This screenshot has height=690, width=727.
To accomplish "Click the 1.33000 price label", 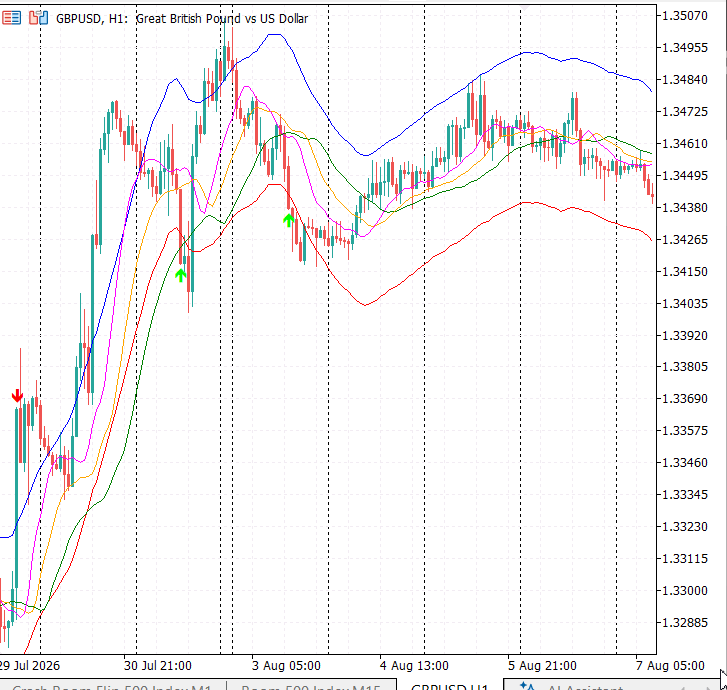I will pos(685,591).
